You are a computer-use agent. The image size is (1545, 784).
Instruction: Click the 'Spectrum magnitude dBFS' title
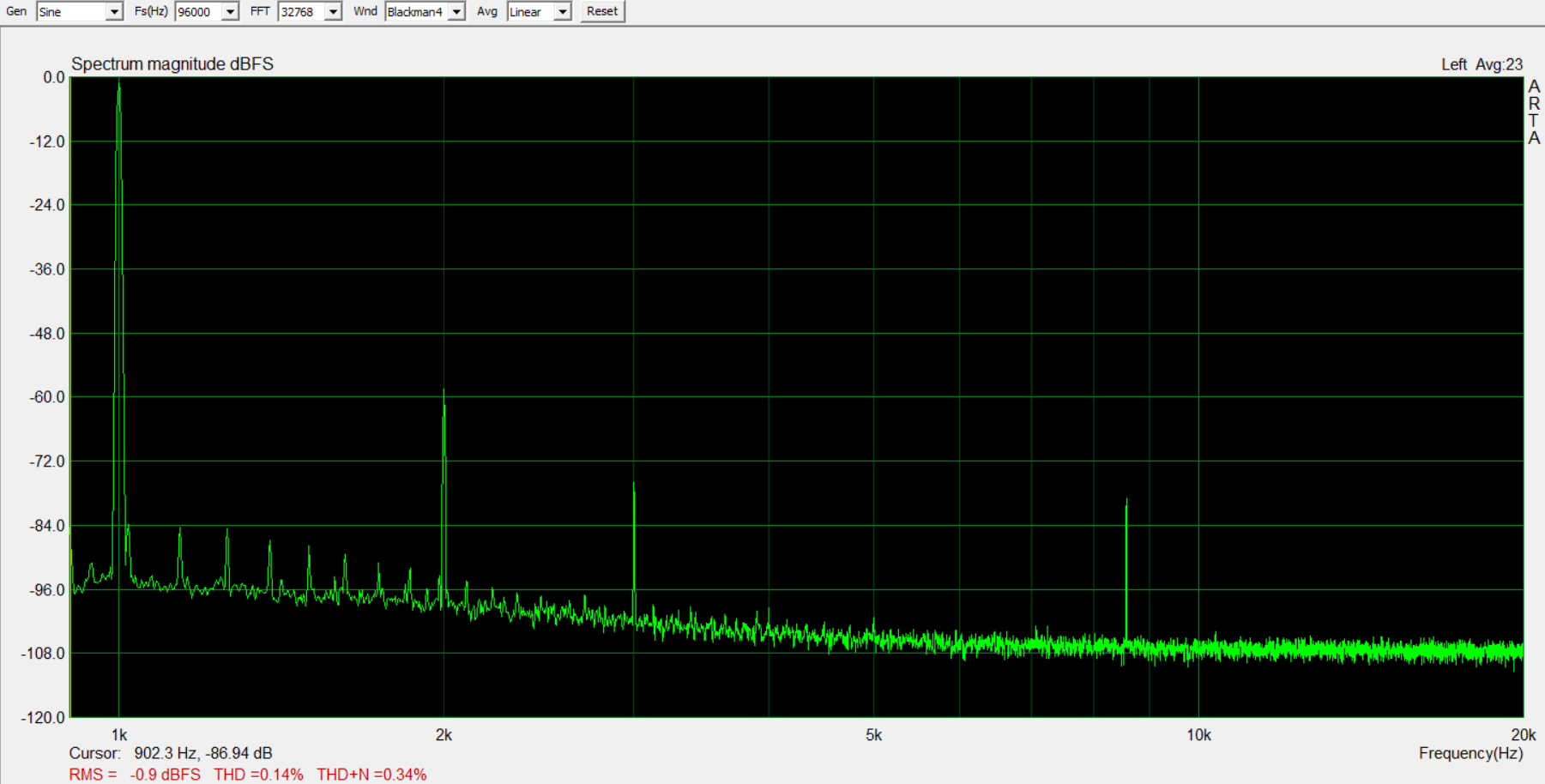point(172,64)
